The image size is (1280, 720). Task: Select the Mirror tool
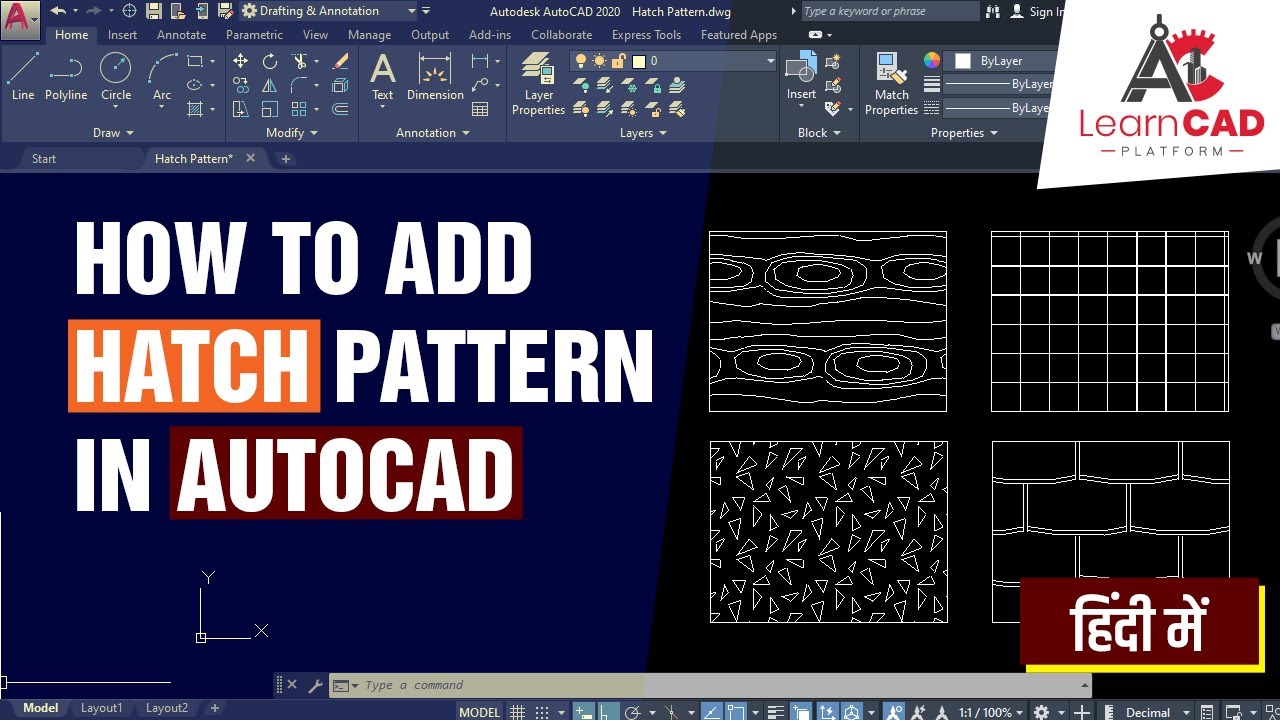pos(270,85)
